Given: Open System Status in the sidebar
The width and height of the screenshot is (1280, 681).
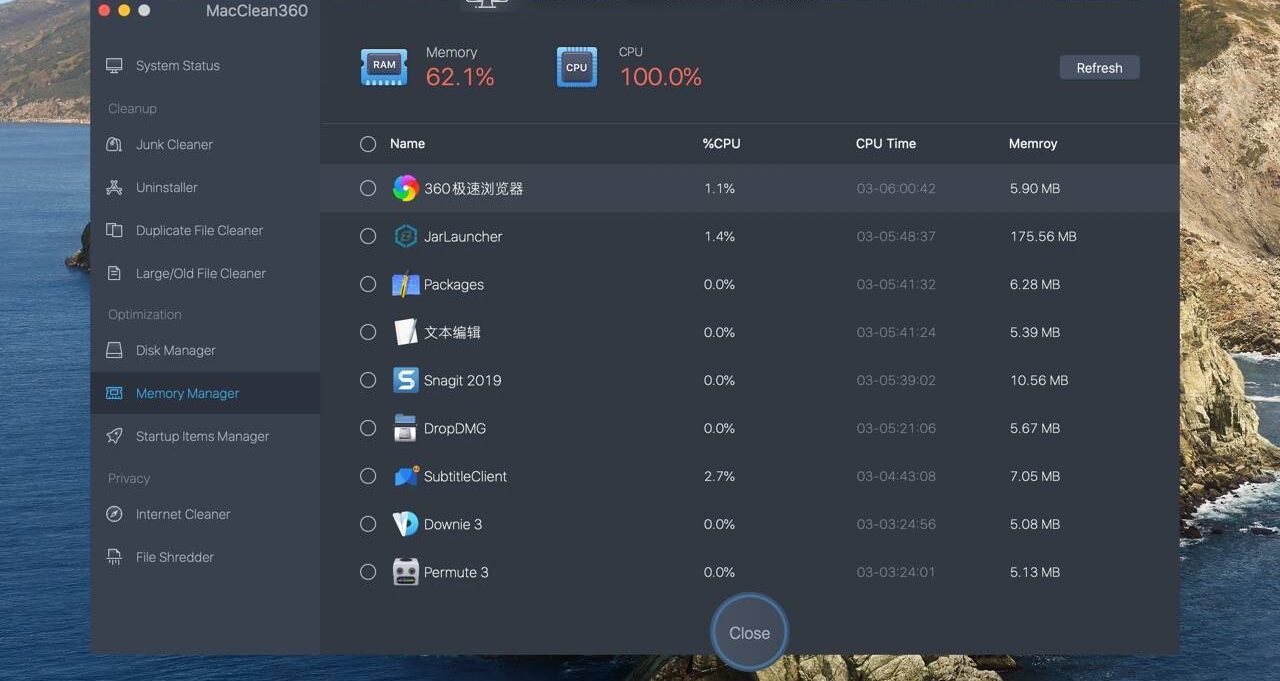Looking at the screenshot, I should pos(177,66).
